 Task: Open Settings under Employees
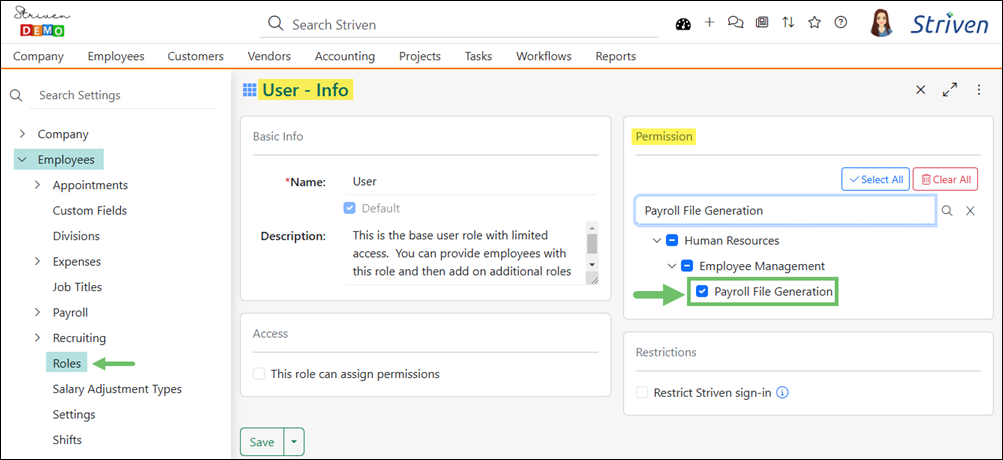74,415
